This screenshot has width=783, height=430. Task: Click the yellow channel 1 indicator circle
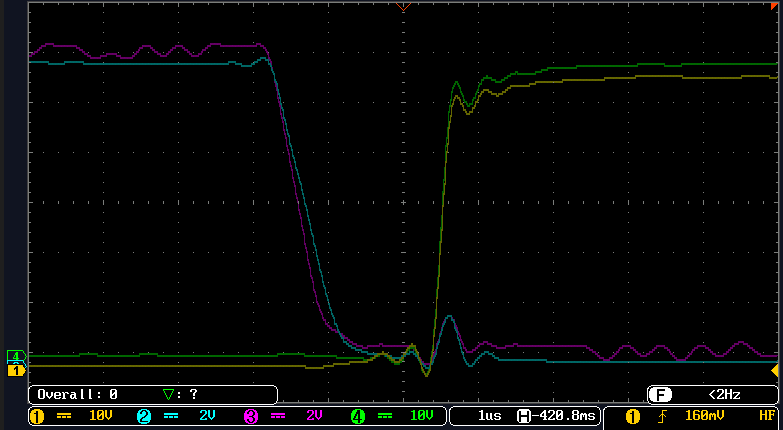coord(36,416)
